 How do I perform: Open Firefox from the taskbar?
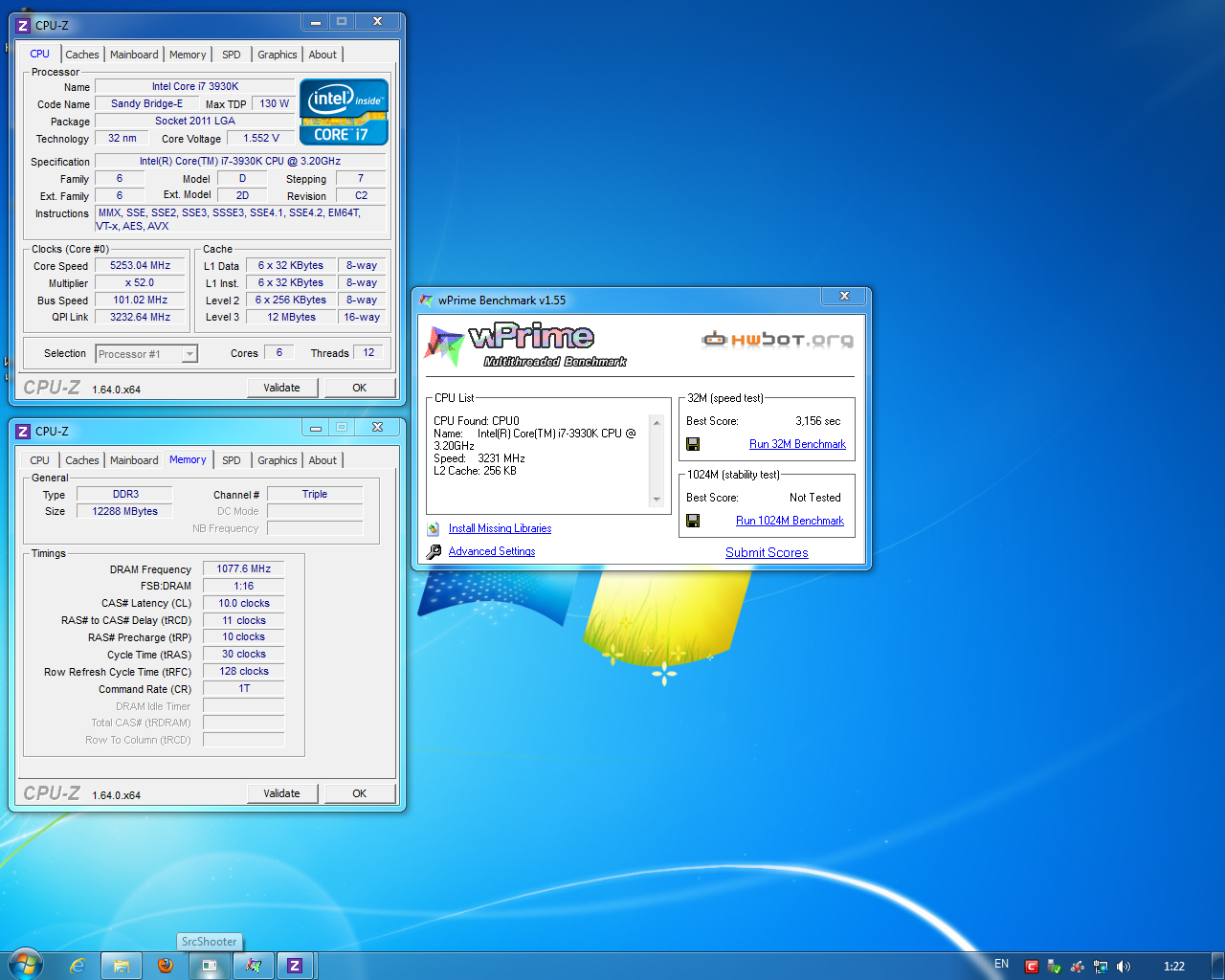pyautogui.click(x=165, y=966)
